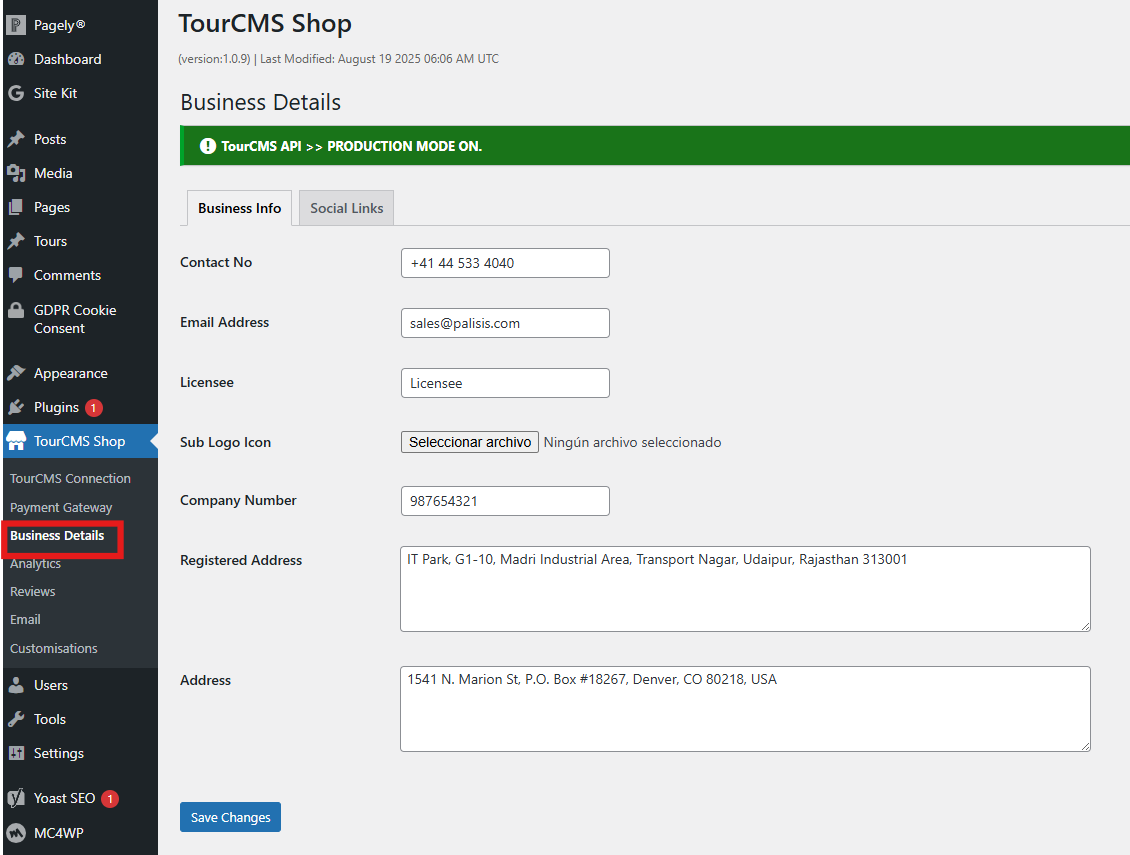
Task: Click the Seleccionar archivo file button
Action: (470, 442)
